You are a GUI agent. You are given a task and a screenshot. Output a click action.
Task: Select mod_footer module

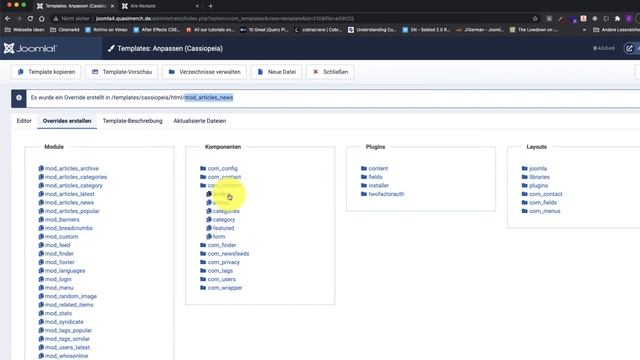point(56,262)
